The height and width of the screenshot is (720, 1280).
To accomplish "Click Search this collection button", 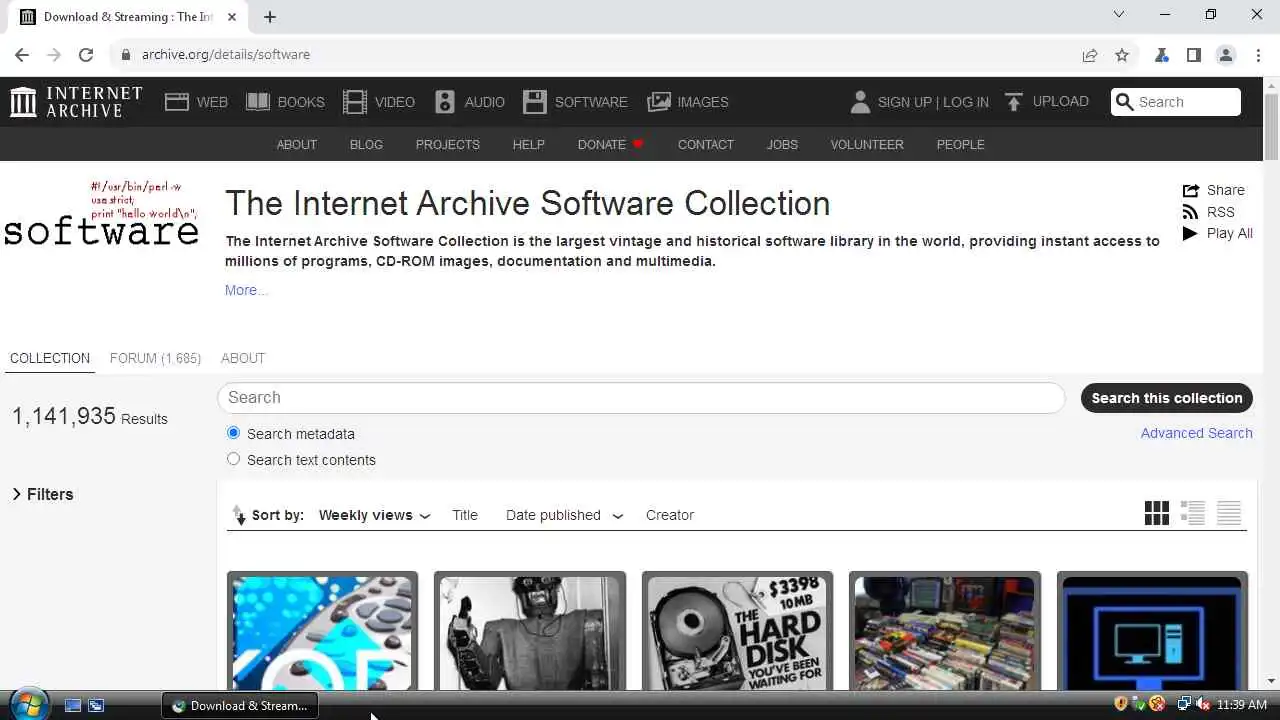I will [1167, 397].
